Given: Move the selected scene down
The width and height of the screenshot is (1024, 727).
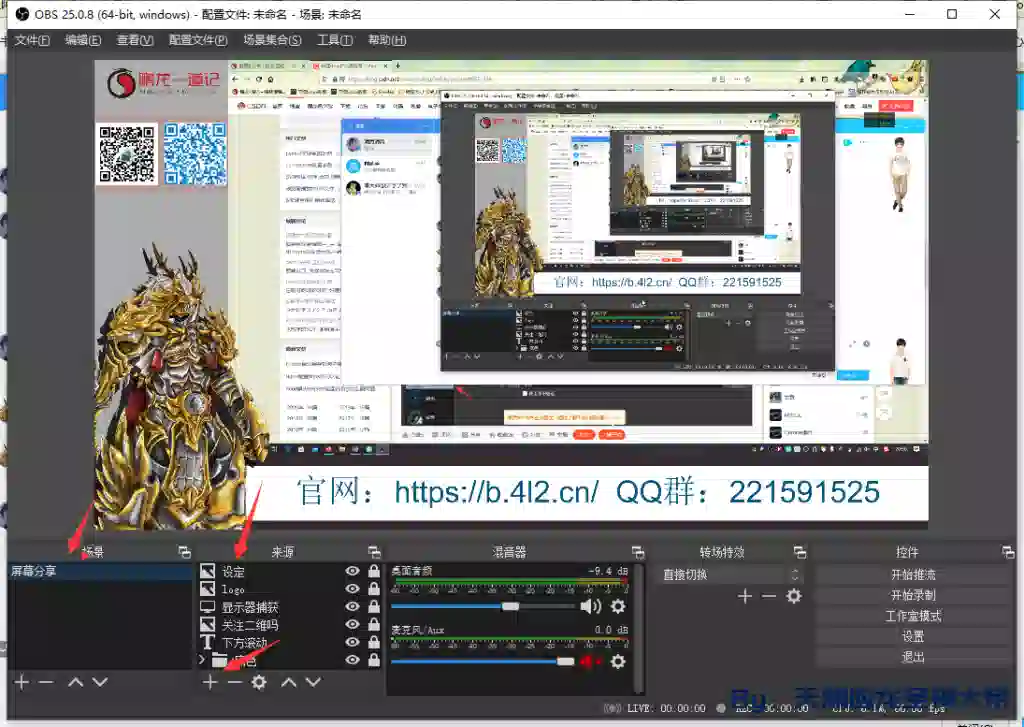Looking at the screenshot, I should (100, 683).
